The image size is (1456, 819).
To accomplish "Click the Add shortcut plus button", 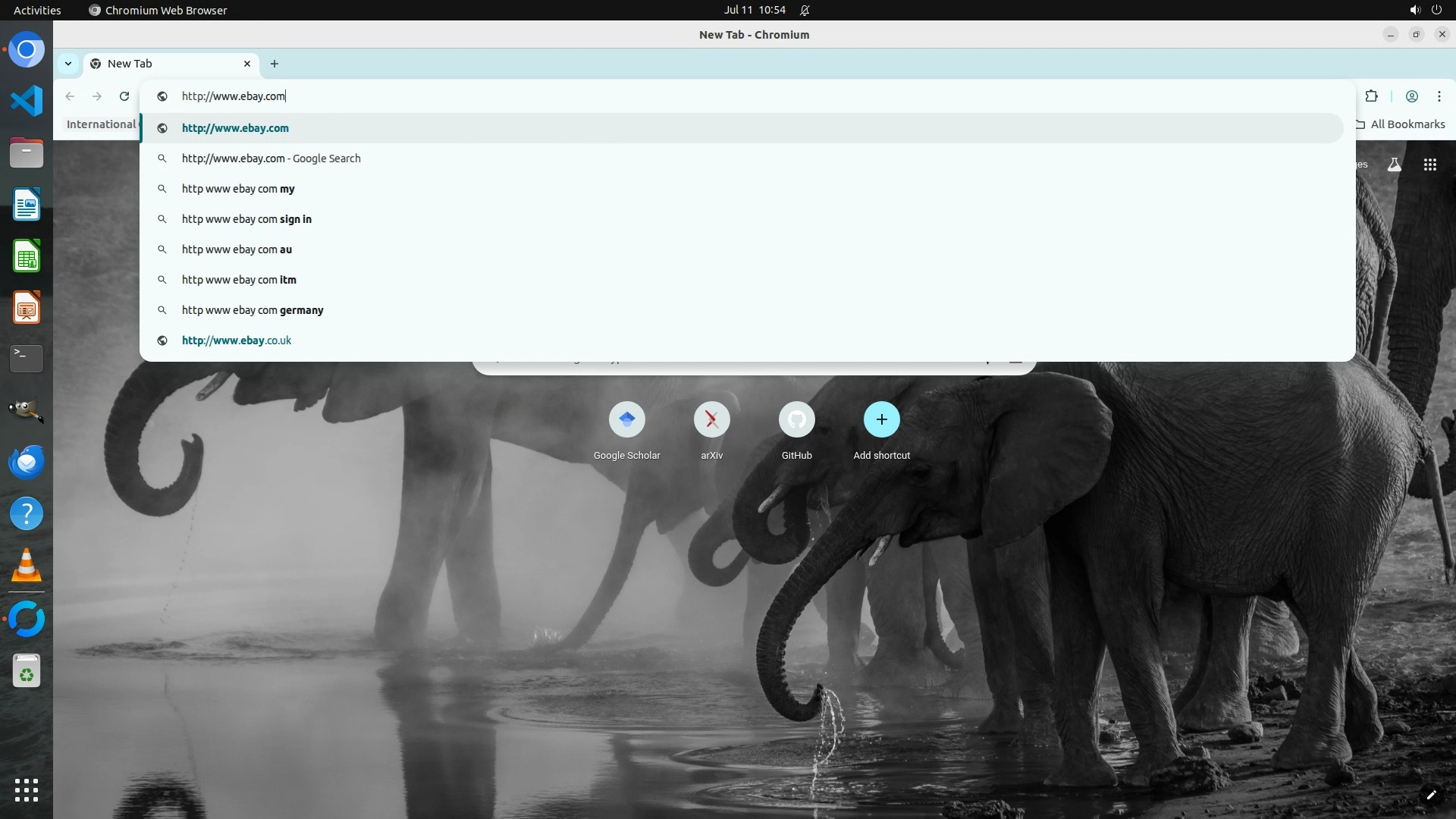I will click(x=881, y=419).
